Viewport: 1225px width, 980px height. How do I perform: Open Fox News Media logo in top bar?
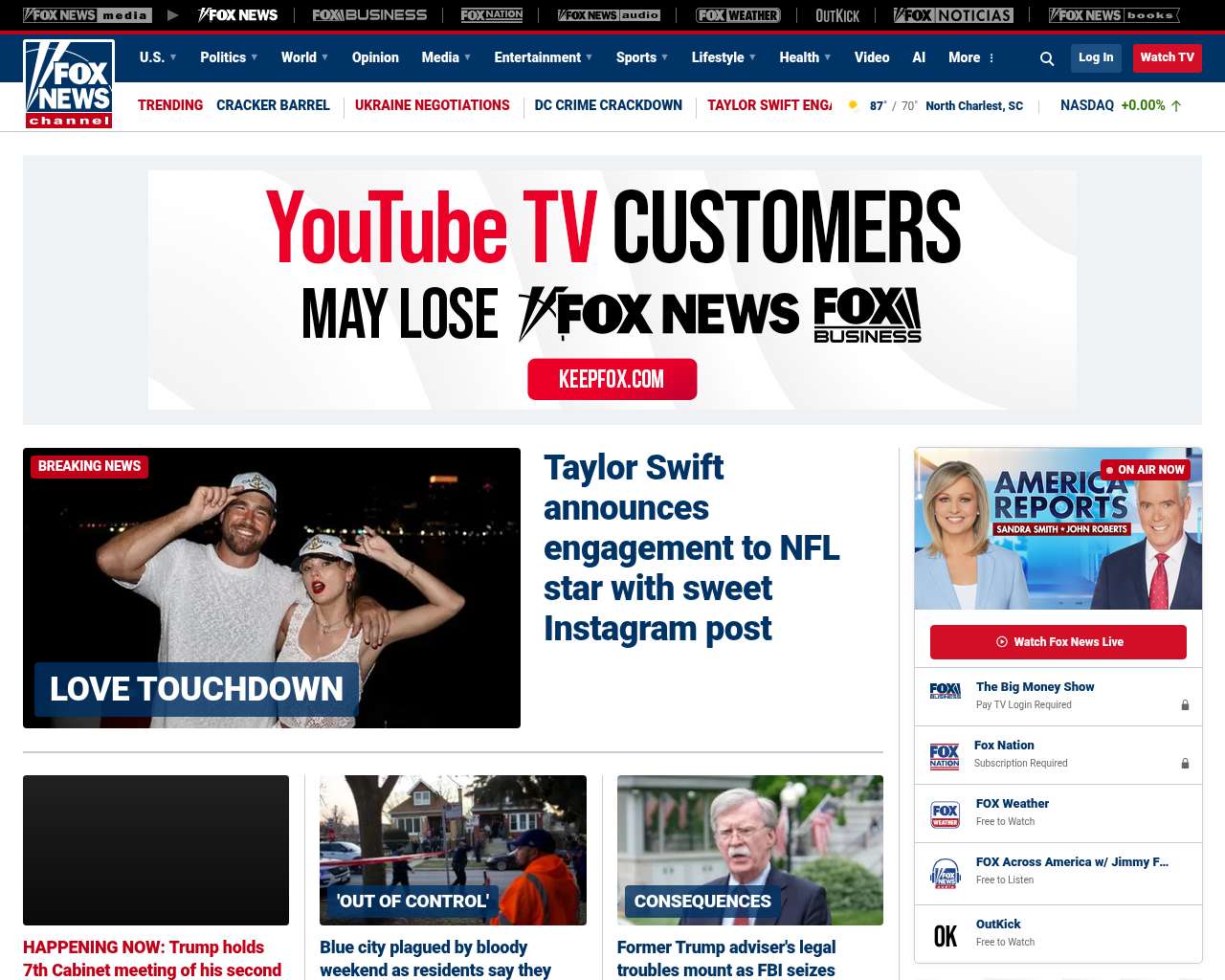87,15
